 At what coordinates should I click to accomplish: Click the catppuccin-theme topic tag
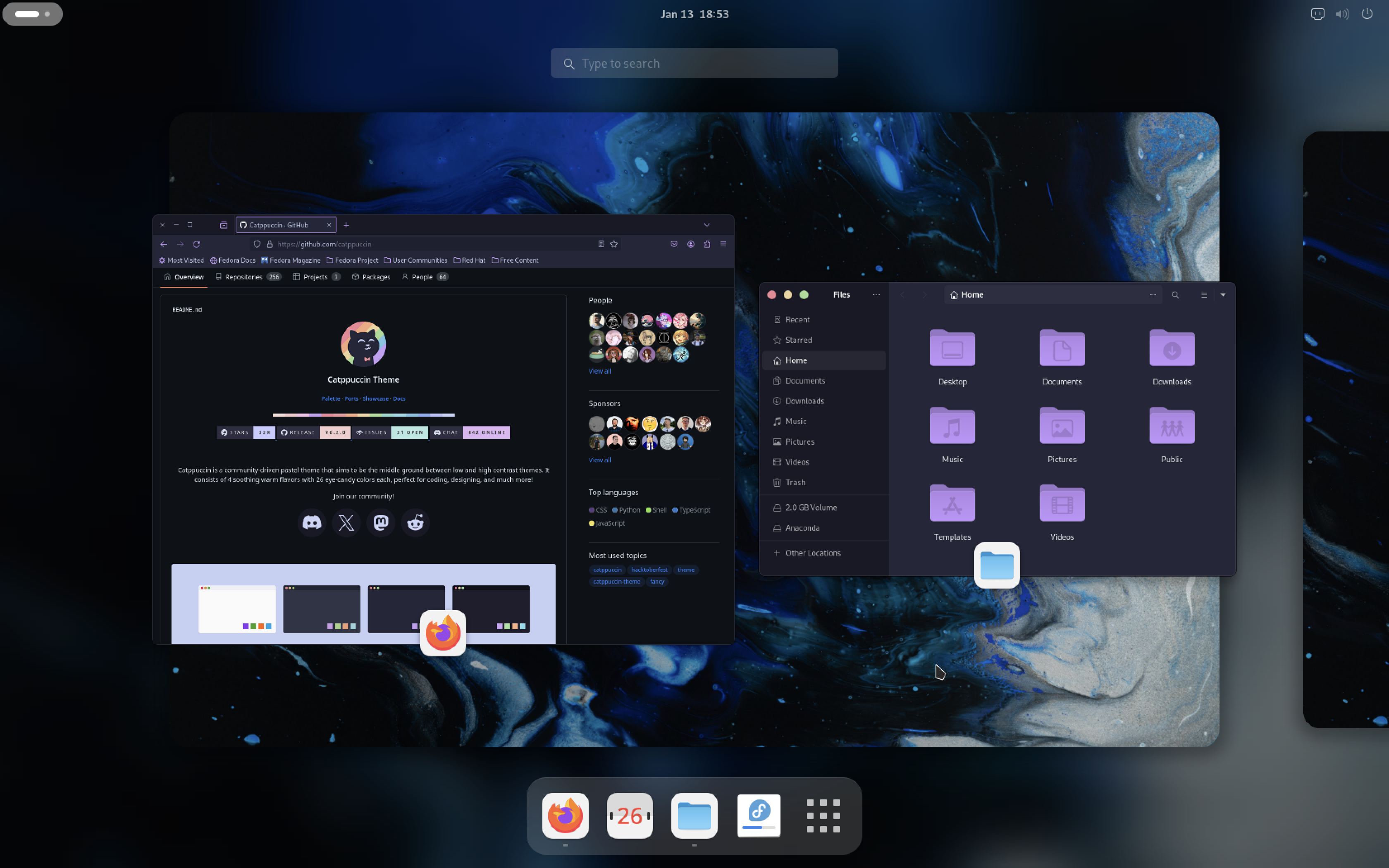(x=616, y=582)
